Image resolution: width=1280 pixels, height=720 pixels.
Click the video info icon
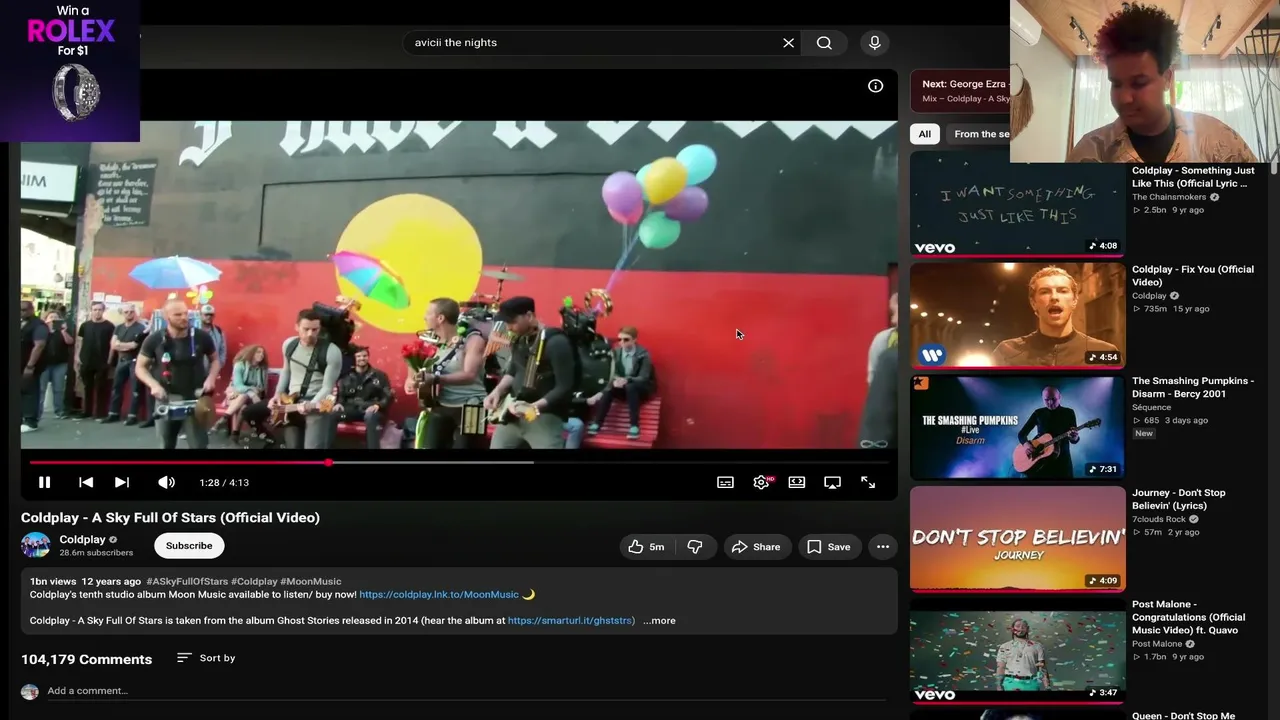875,86
